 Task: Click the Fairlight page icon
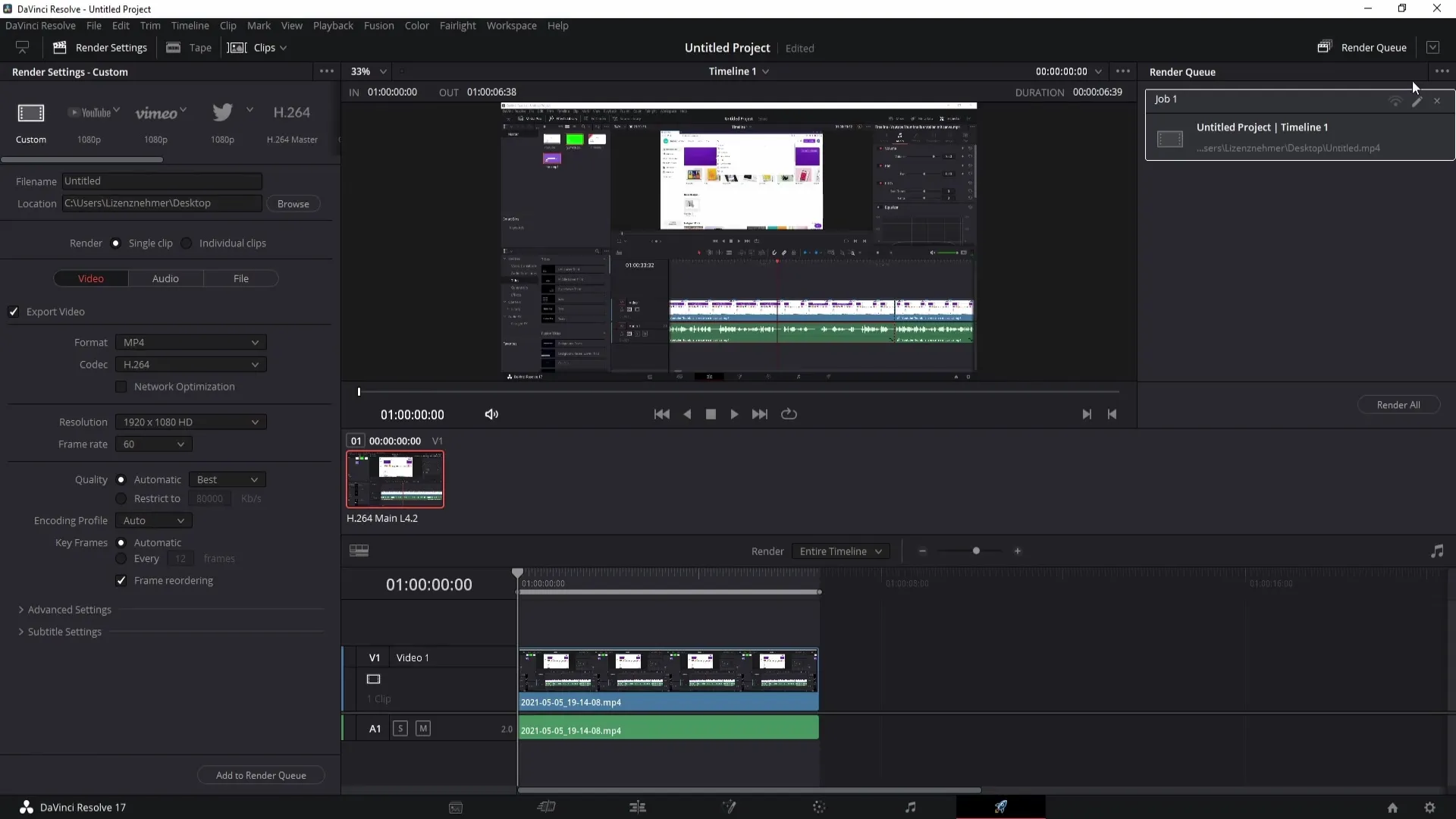pos(910,807)
